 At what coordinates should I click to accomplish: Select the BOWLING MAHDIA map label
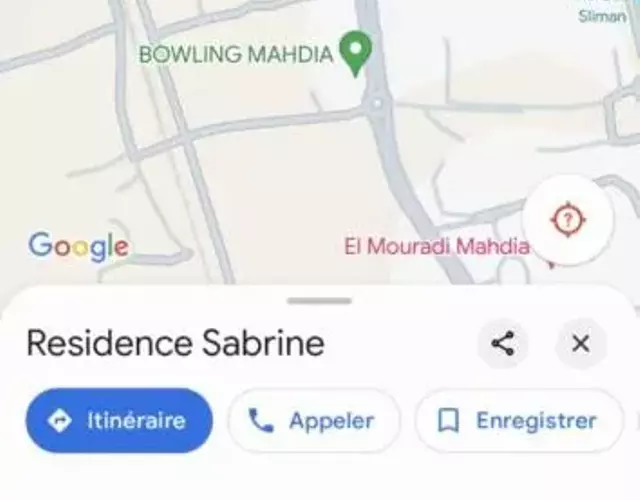[x=236, y=54]
